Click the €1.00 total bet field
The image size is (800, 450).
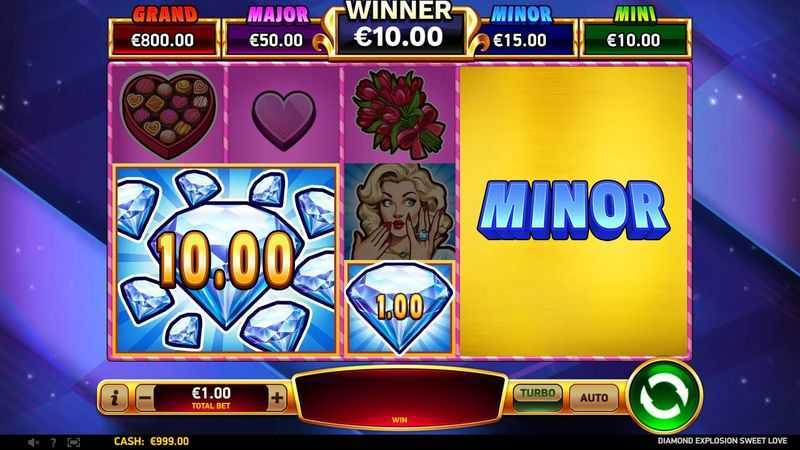click(x=211, y=397)
